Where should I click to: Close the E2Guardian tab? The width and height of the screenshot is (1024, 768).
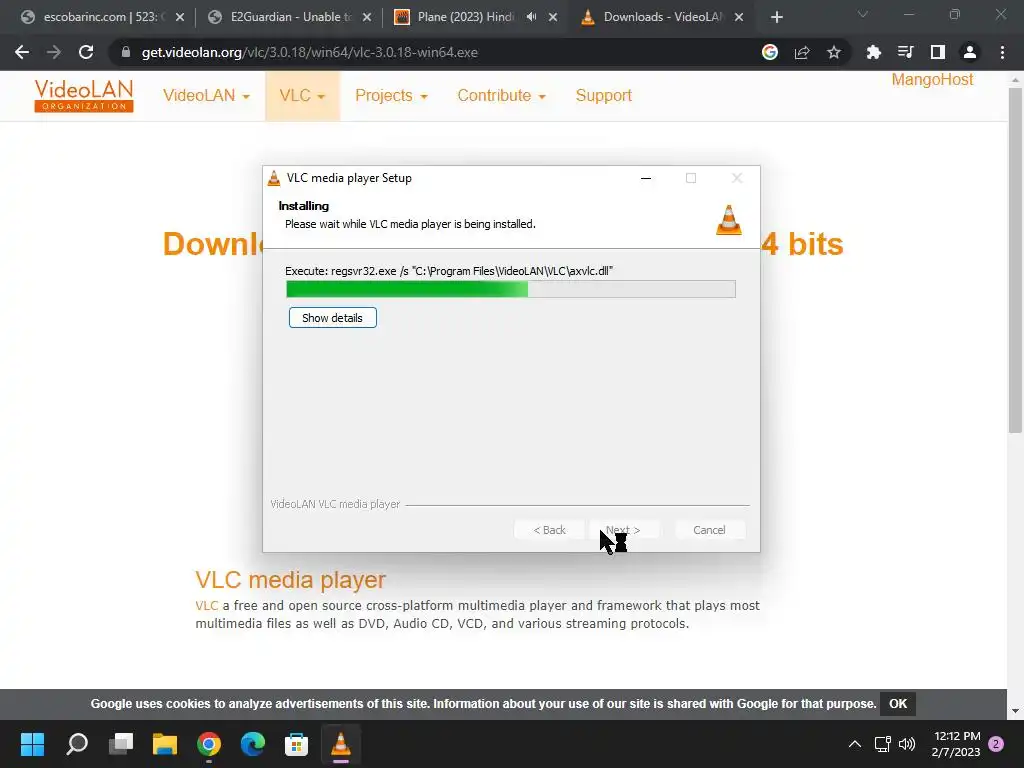(367, 17)
